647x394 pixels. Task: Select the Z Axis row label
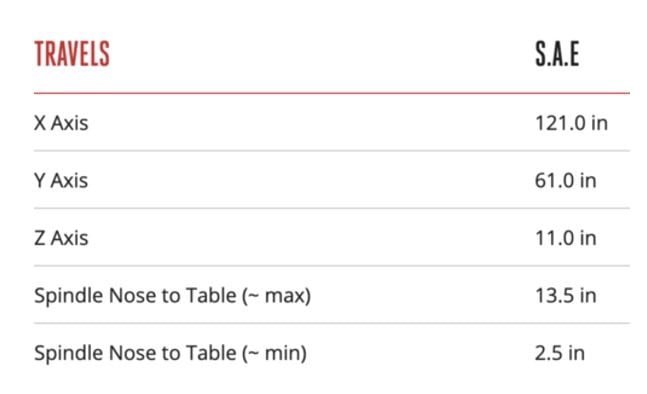coord(61,238)
